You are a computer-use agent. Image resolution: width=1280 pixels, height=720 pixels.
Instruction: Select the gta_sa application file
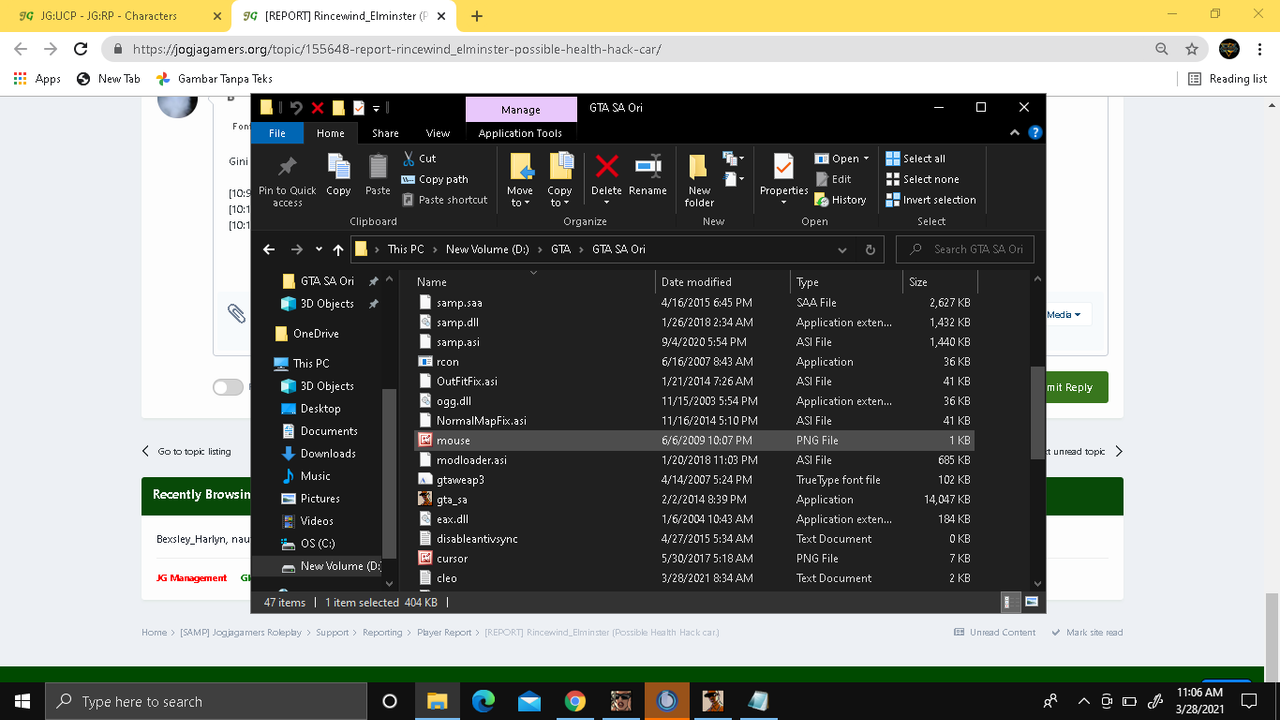click(692, 499)
